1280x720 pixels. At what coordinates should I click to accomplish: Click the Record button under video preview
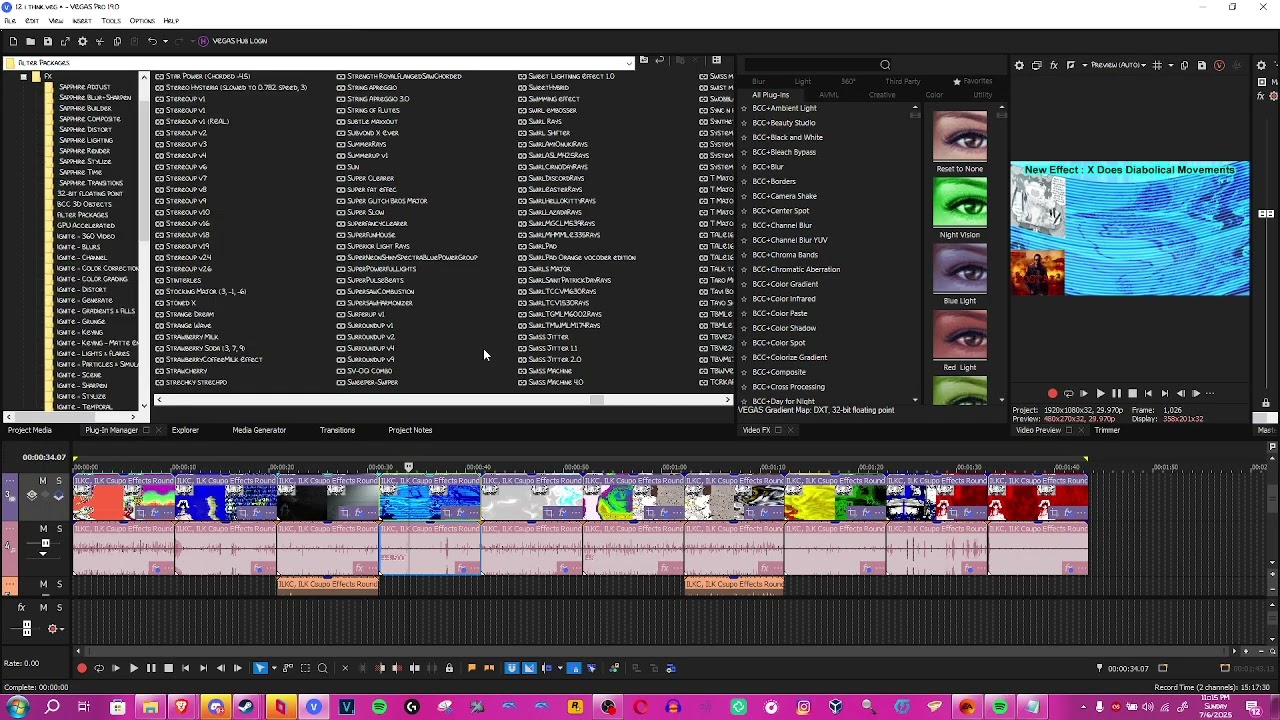(x=1052, y=394)
